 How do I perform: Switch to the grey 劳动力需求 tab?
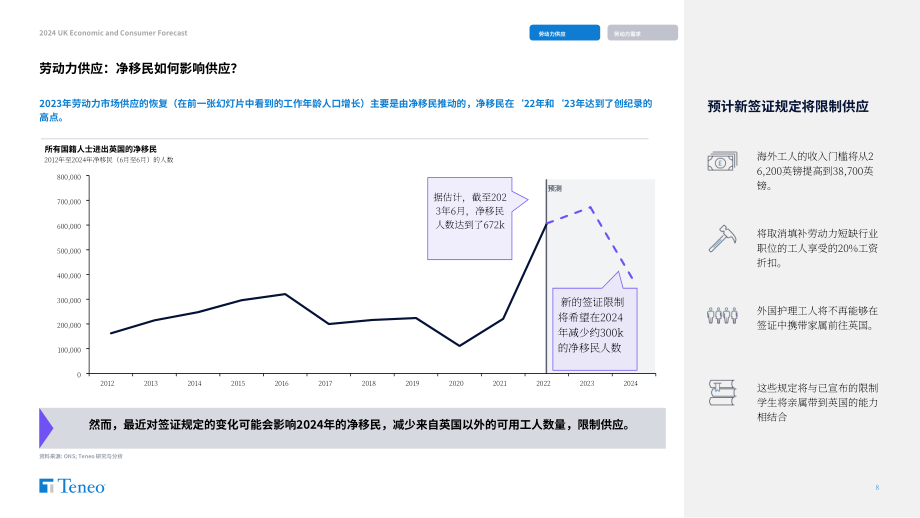[x=642, y=33]
